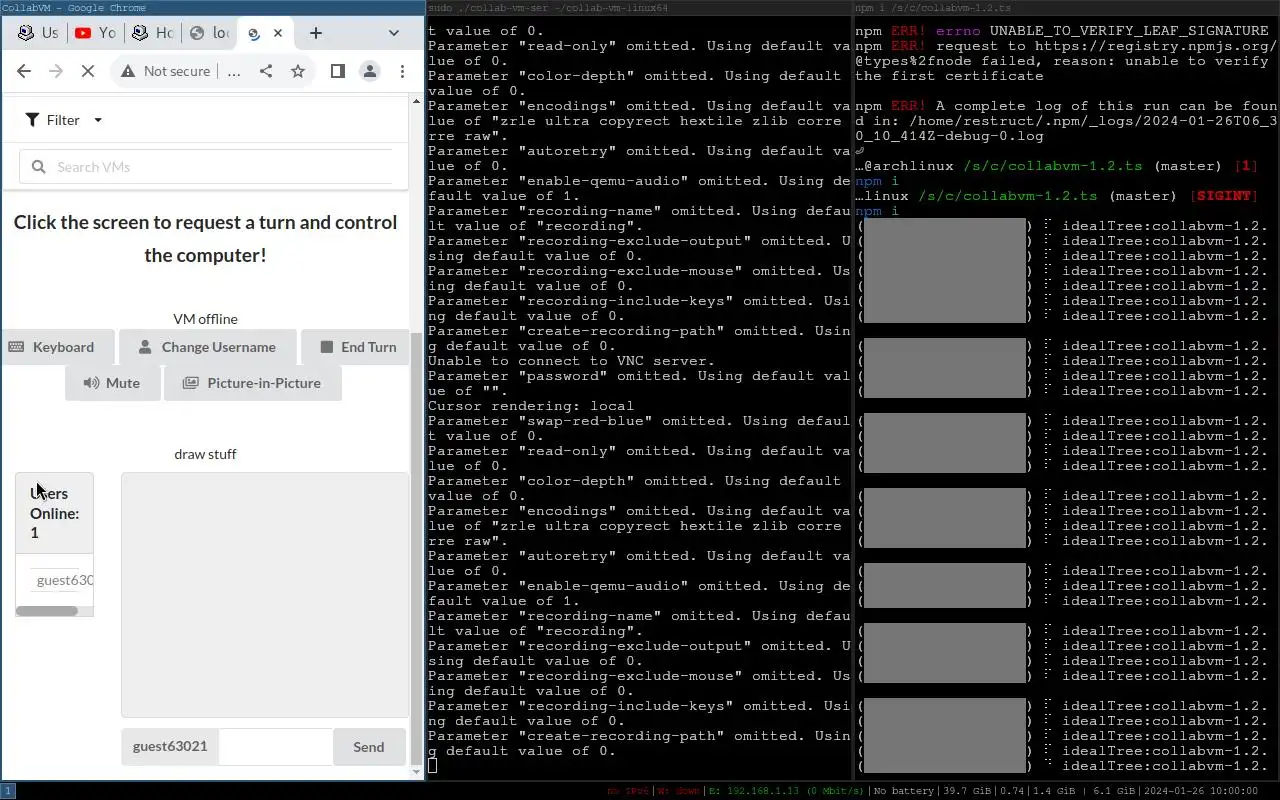Open the Chrome three-dot menu
Viewport: 1280px width, 800px height.
[402, 71]
